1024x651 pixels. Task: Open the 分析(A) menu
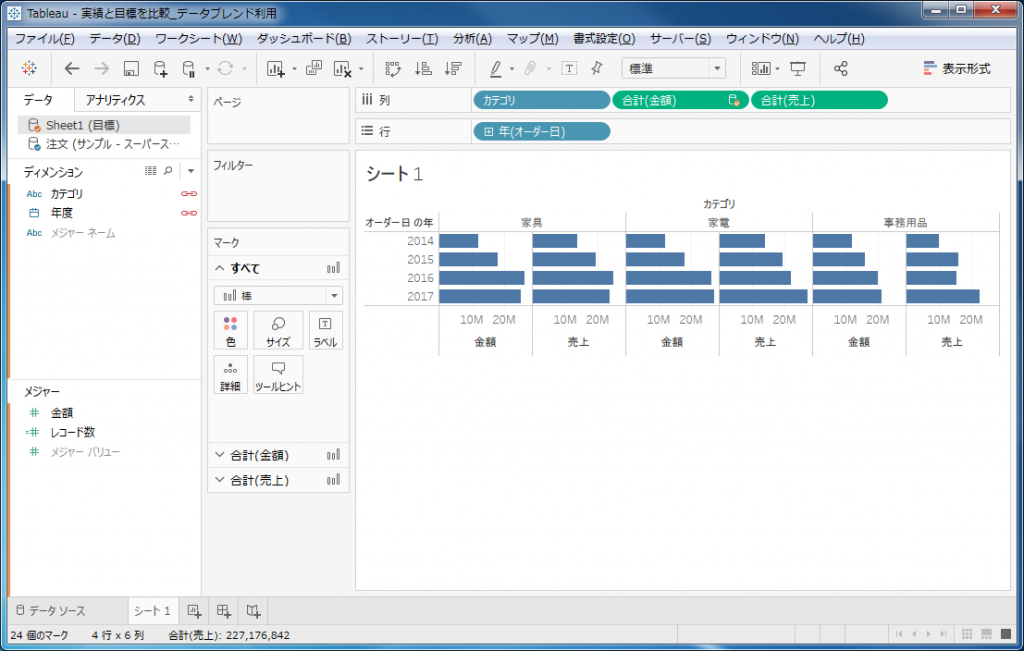472,39
